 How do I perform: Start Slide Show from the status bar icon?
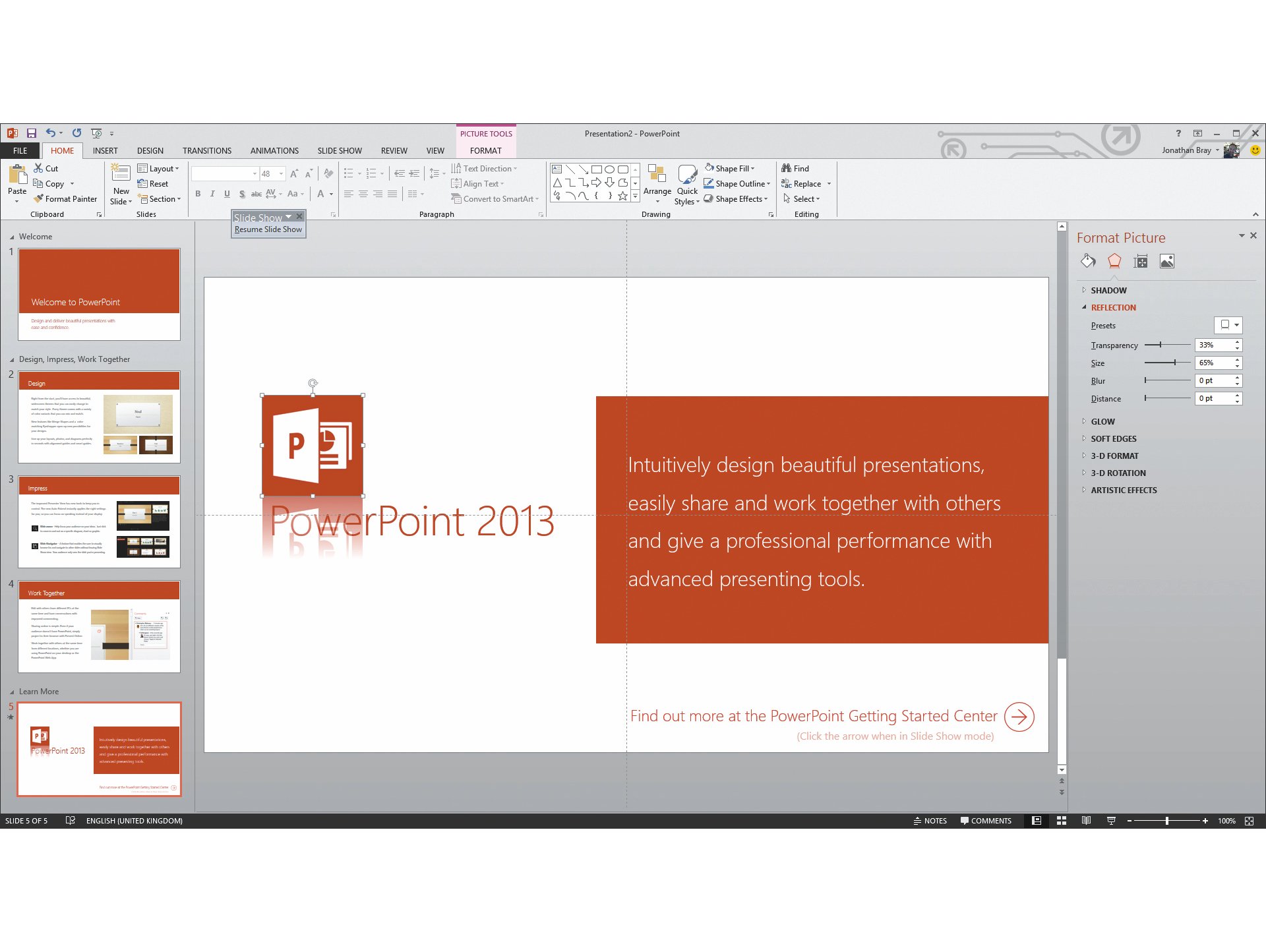[1112, 821]
